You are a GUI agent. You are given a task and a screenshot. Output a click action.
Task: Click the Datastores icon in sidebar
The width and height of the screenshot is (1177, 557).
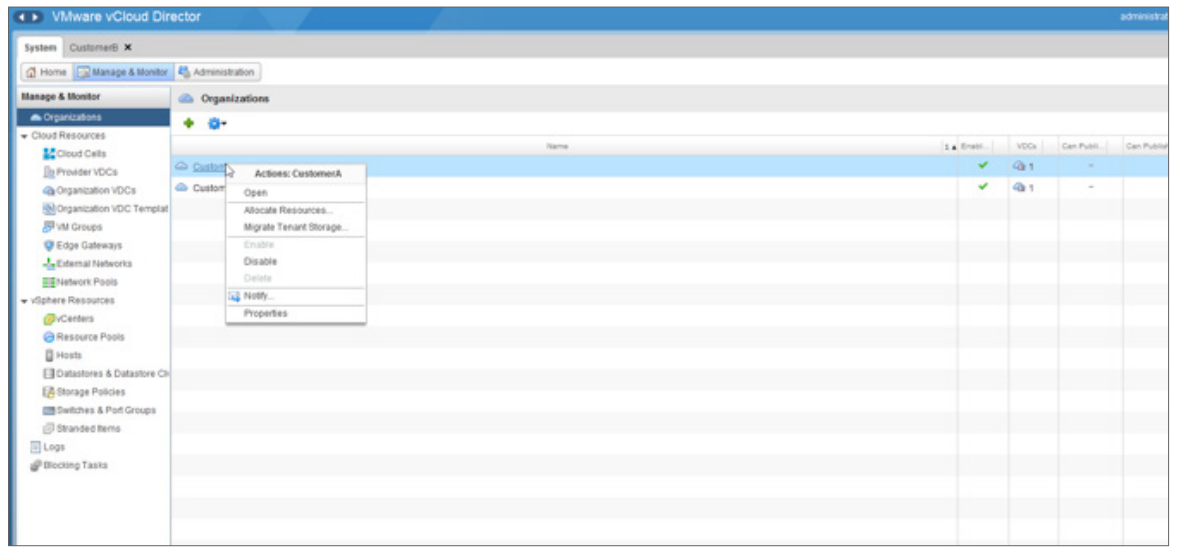coord(50,374)
